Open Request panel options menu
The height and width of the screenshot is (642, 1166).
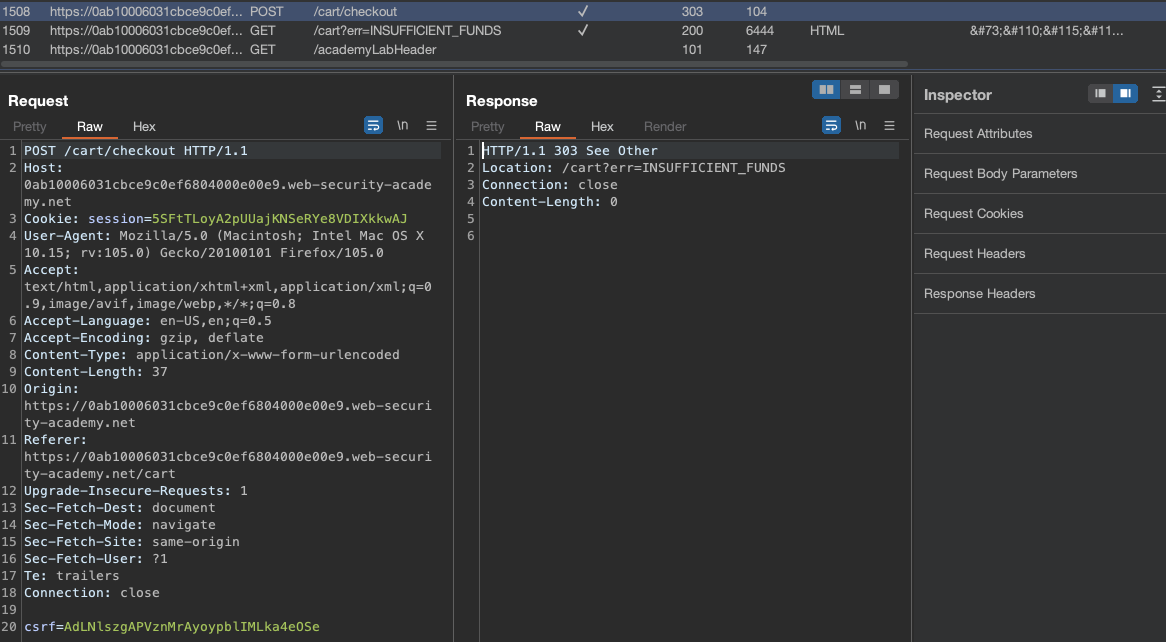tap(432, 126)
